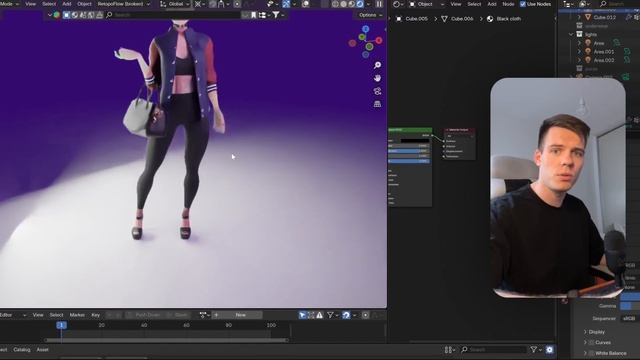Screen dimensions: 640x360
Task: Open shader editor Node menu
Action: click(508, 4)
